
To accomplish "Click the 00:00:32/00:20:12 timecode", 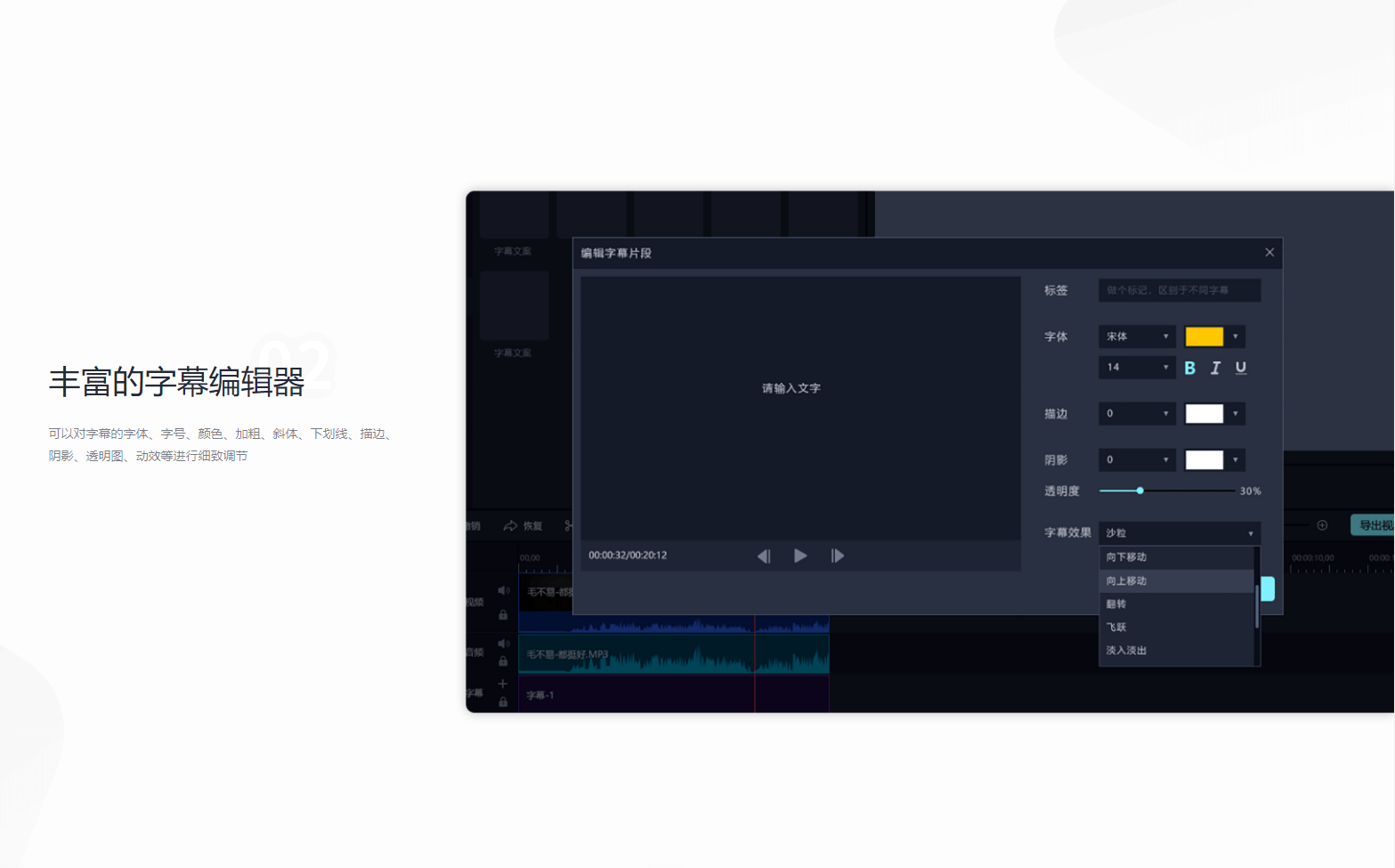I will point(628,556).
